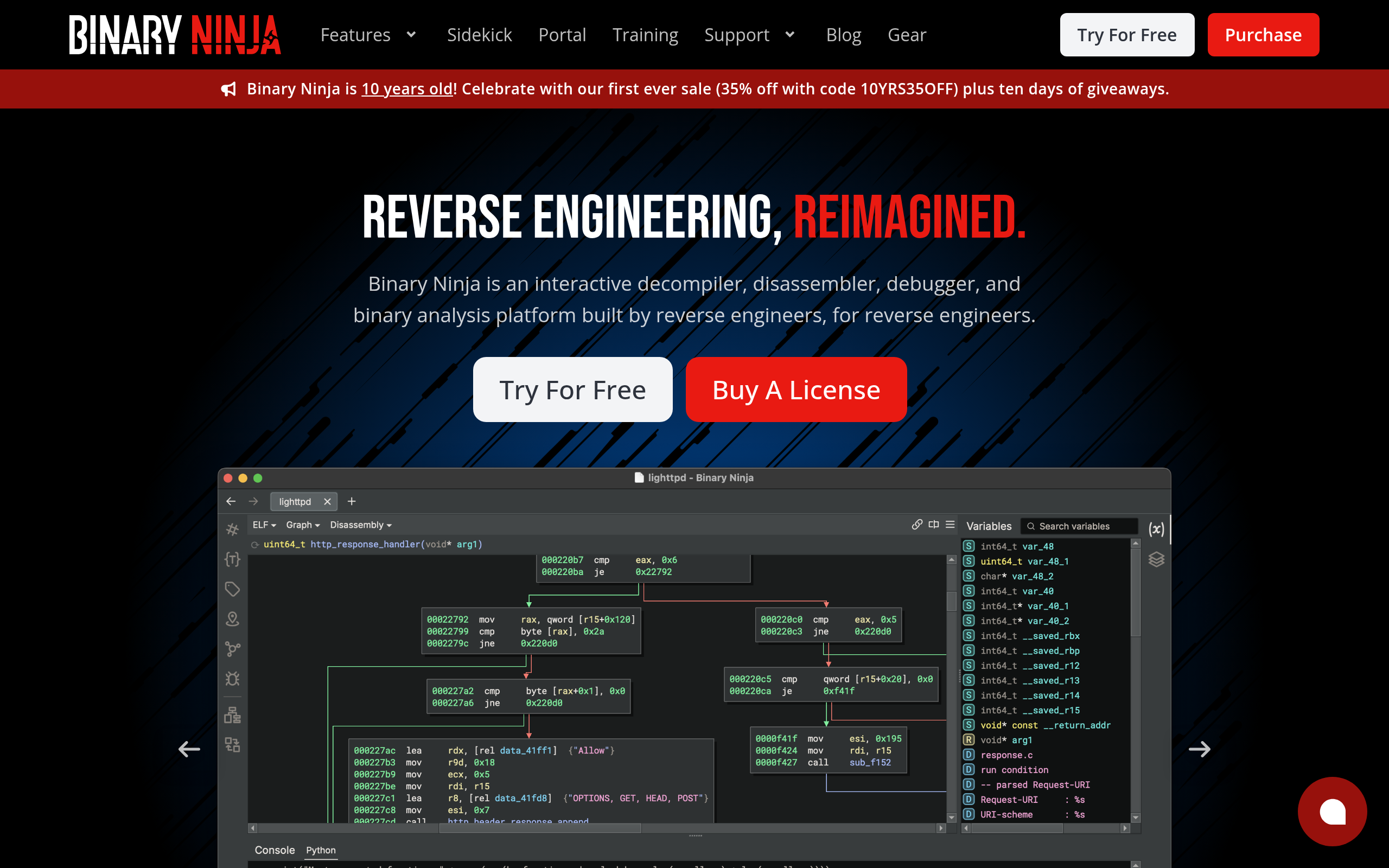
Task: Open the map pin sidebar panel
Action: [x=232, y=619]
